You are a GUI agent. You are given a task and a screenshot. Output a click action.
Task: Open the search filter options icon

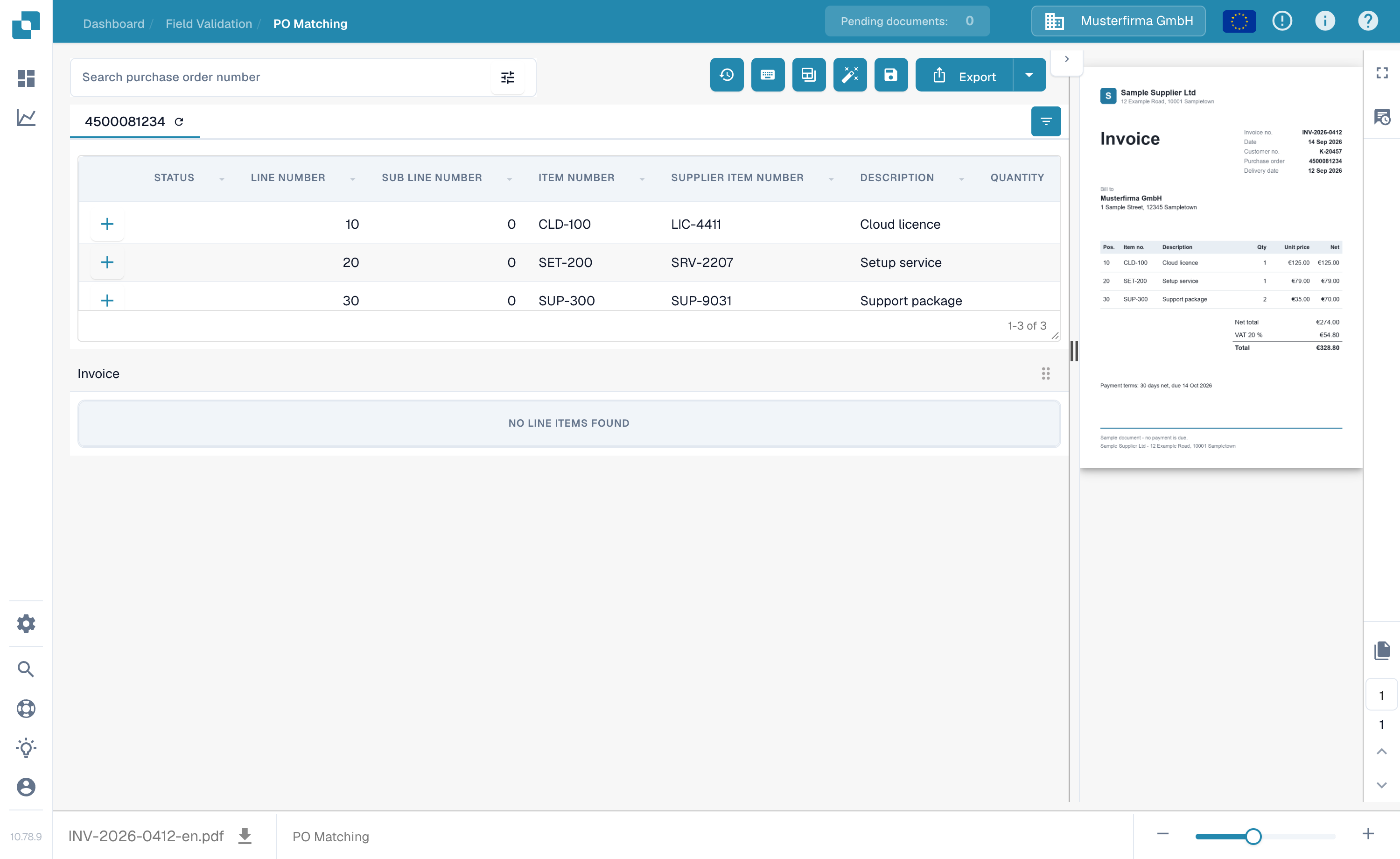coord(507,77)
